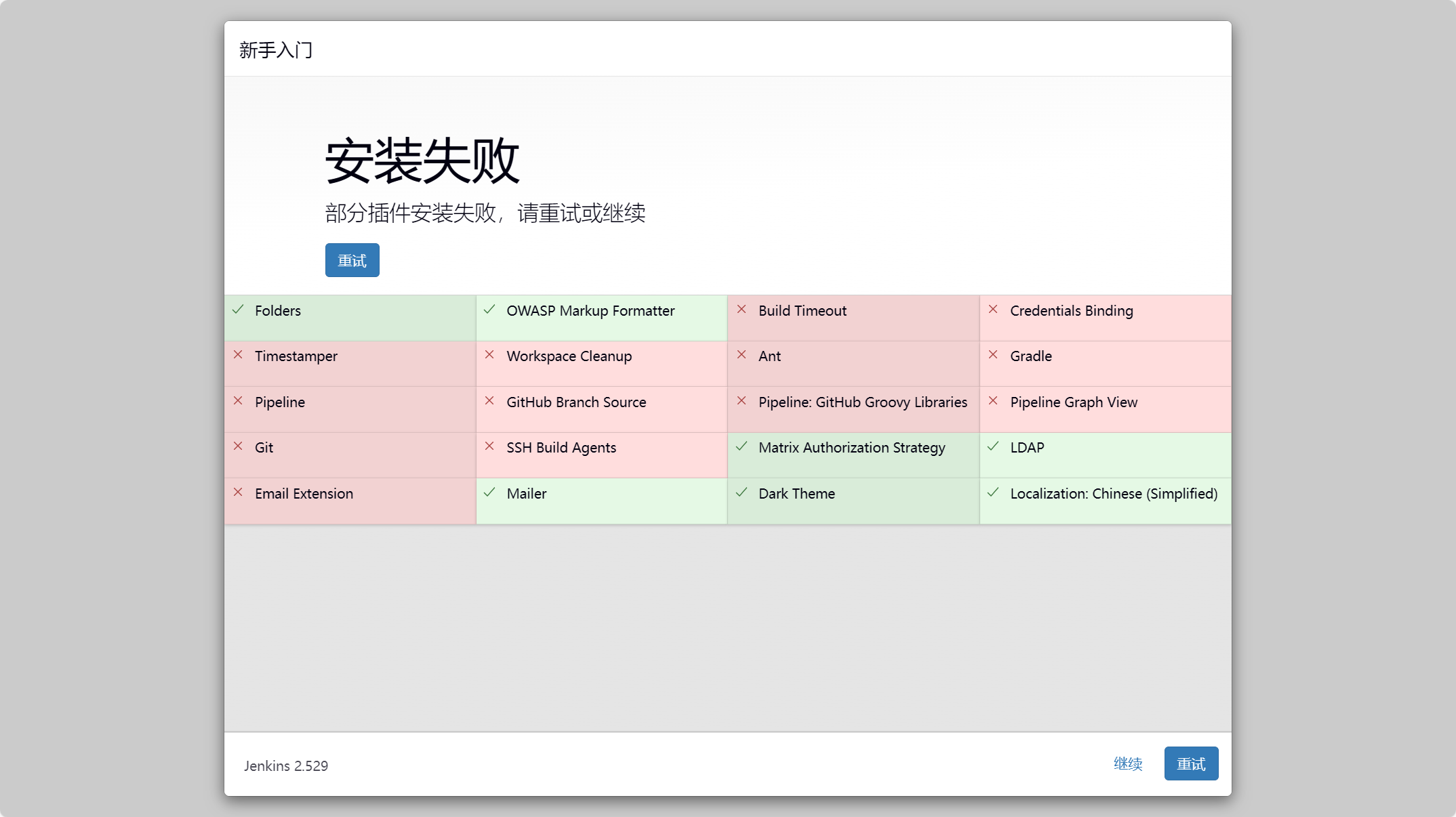Screen dimensions: 1456x817
Task: Click the success checkmark beside Mailer
Action: coord(489,493)
